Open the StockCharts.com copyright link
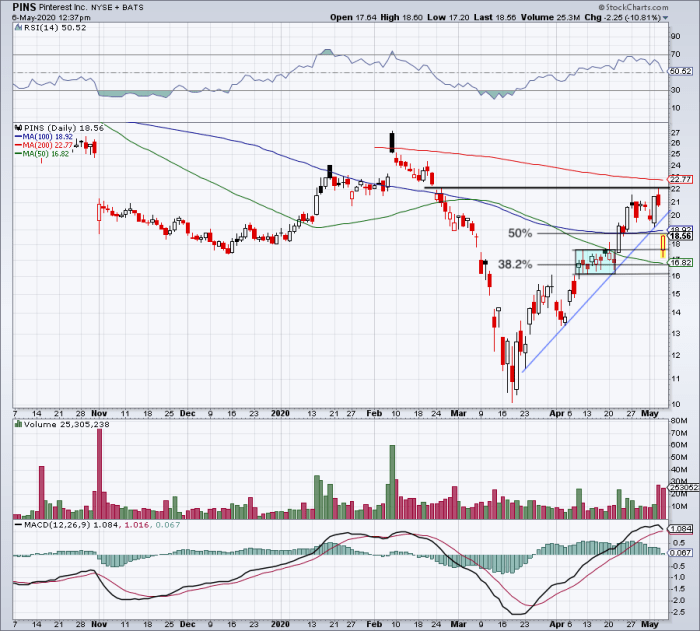Viewport: 700px width, 631px height. click(633, 7)
